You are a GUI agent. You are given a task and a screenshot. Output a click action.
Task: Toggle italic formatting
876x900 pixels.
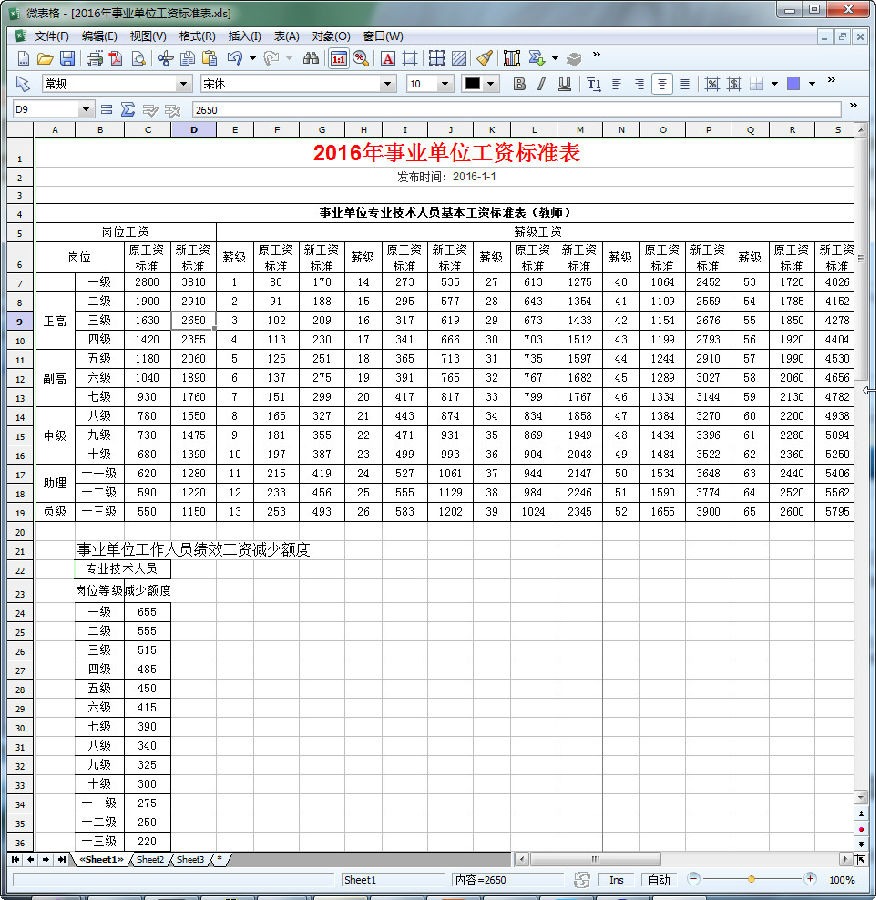tap(541, 84)
